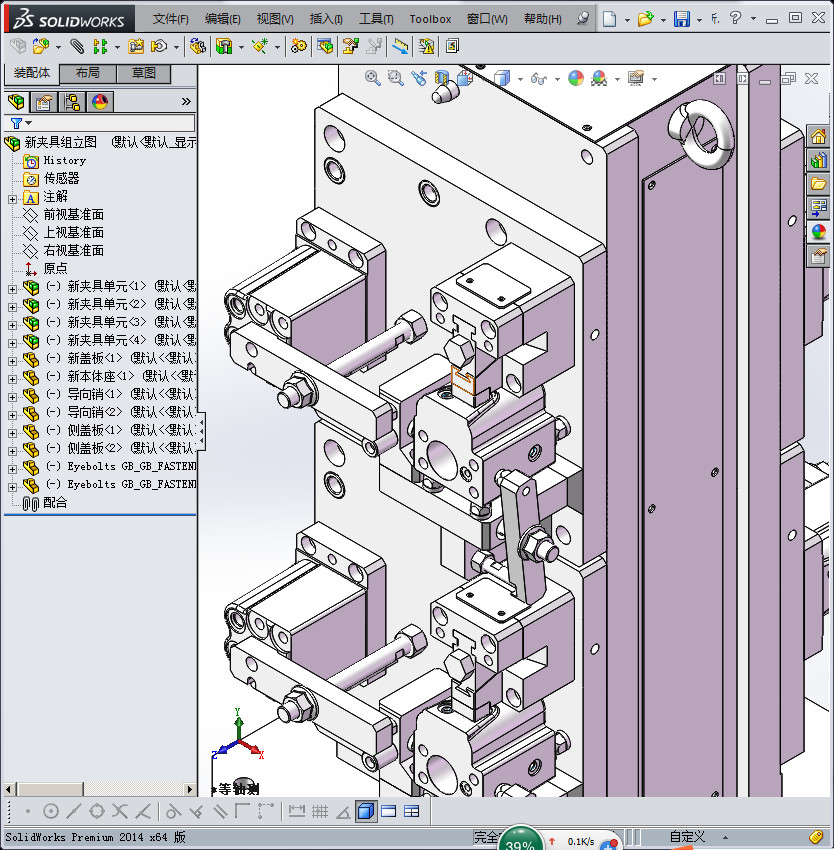Expand the 新盖板<1> tree node

12,360
